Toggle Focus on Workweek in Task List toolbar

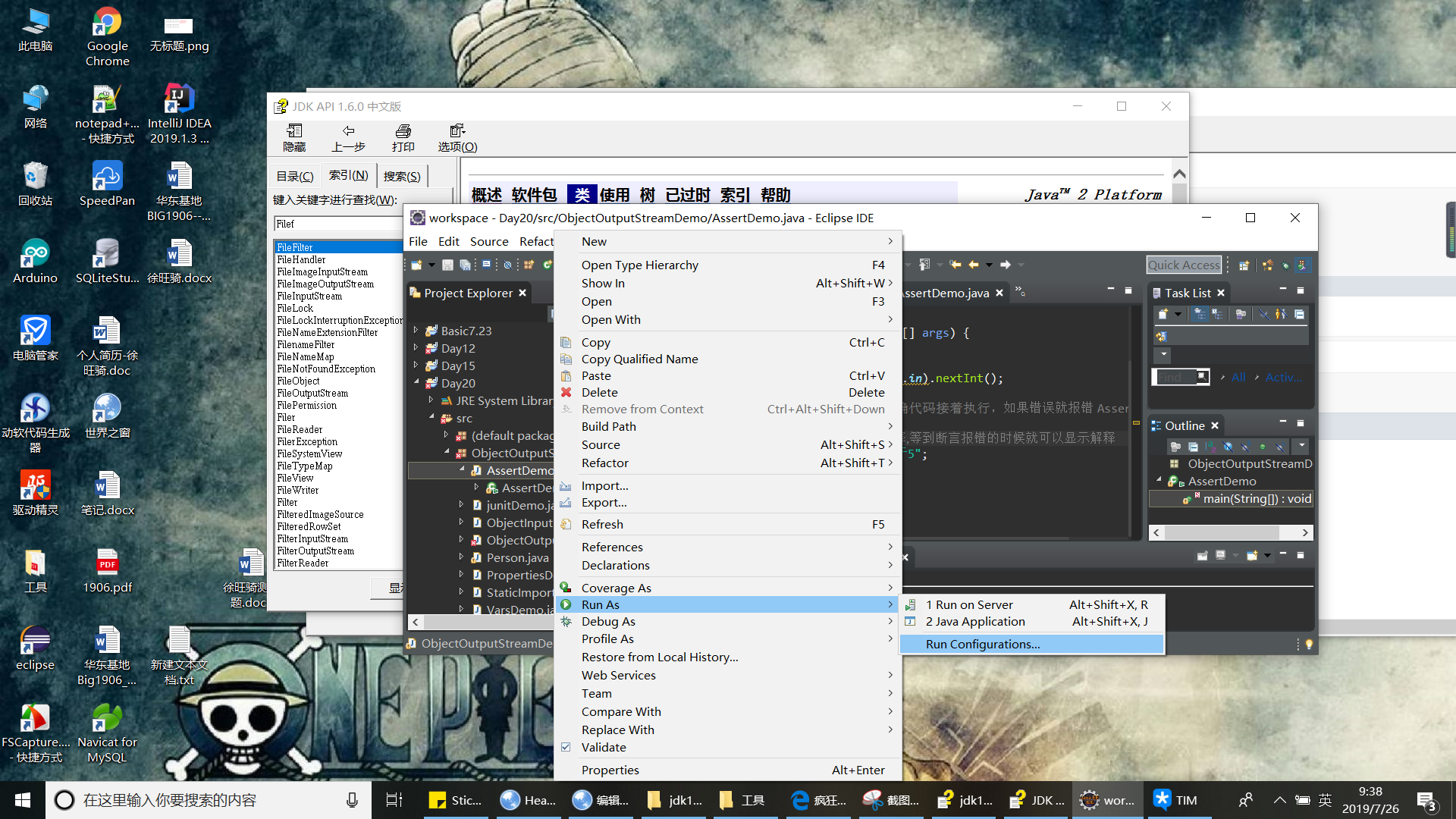pyautogui.click(x=1241, y=314)
